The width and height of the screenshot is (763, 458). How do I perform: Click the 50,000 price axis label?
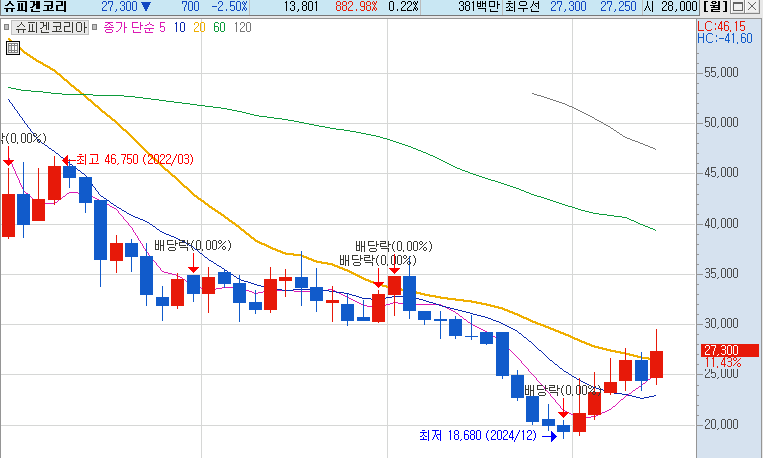point(721,123)
